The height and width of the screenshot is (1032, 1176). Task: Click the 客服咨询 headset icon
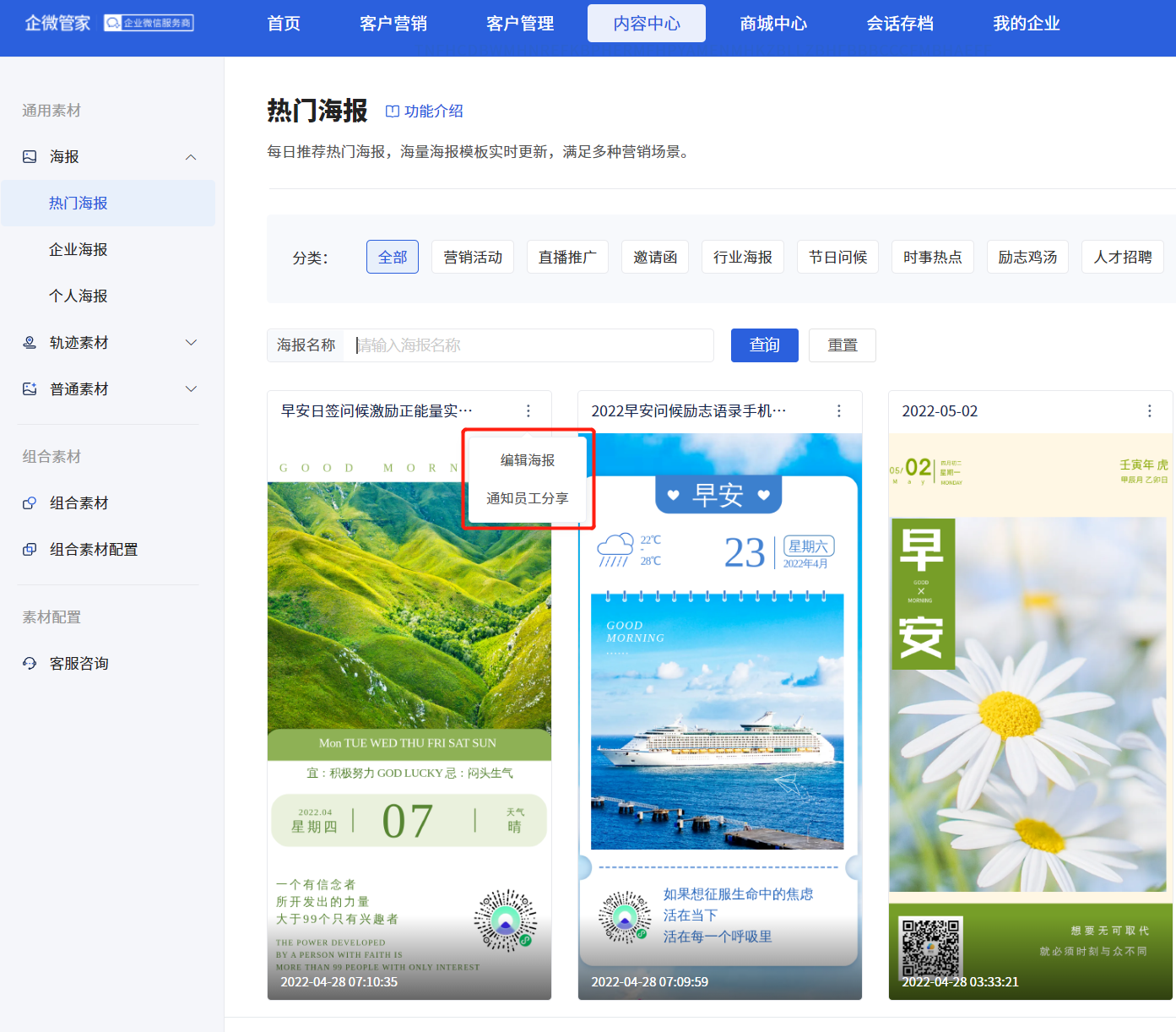30,663
